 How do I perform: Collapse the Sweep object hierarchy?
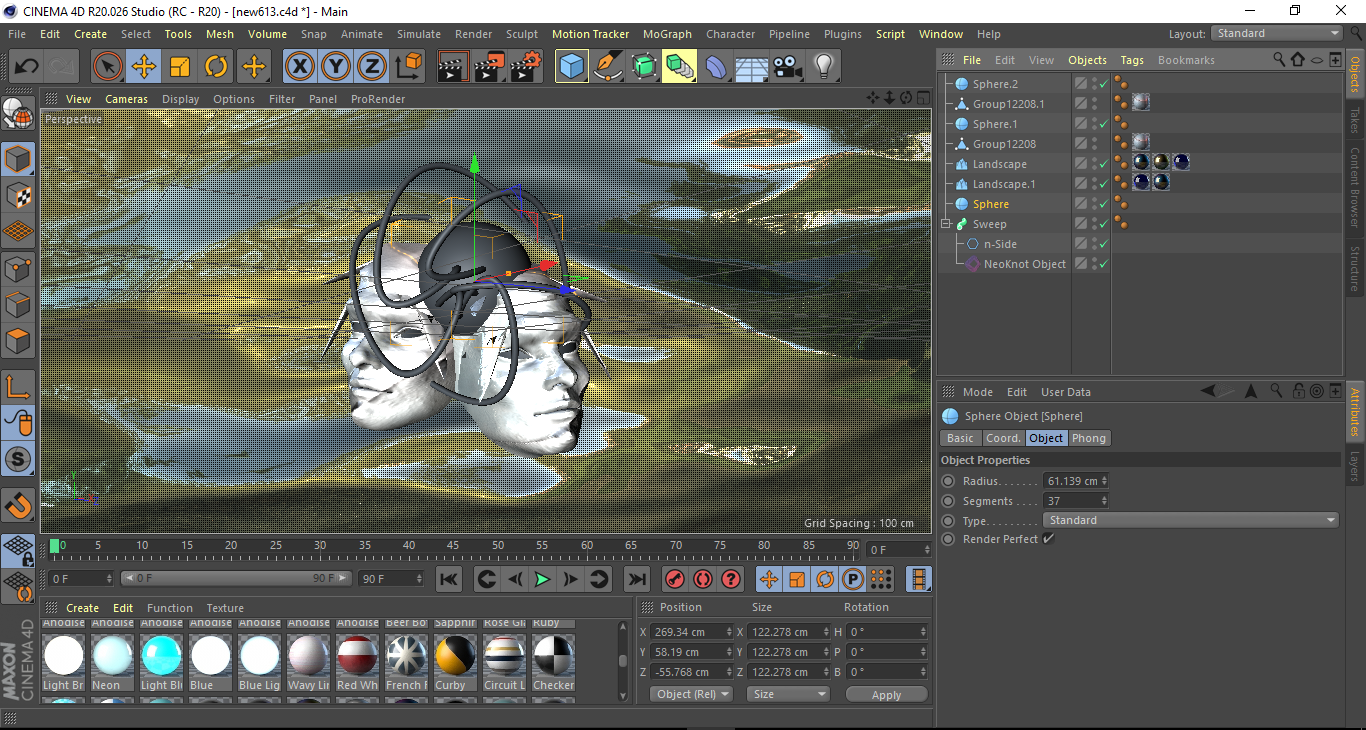point(946,224)
